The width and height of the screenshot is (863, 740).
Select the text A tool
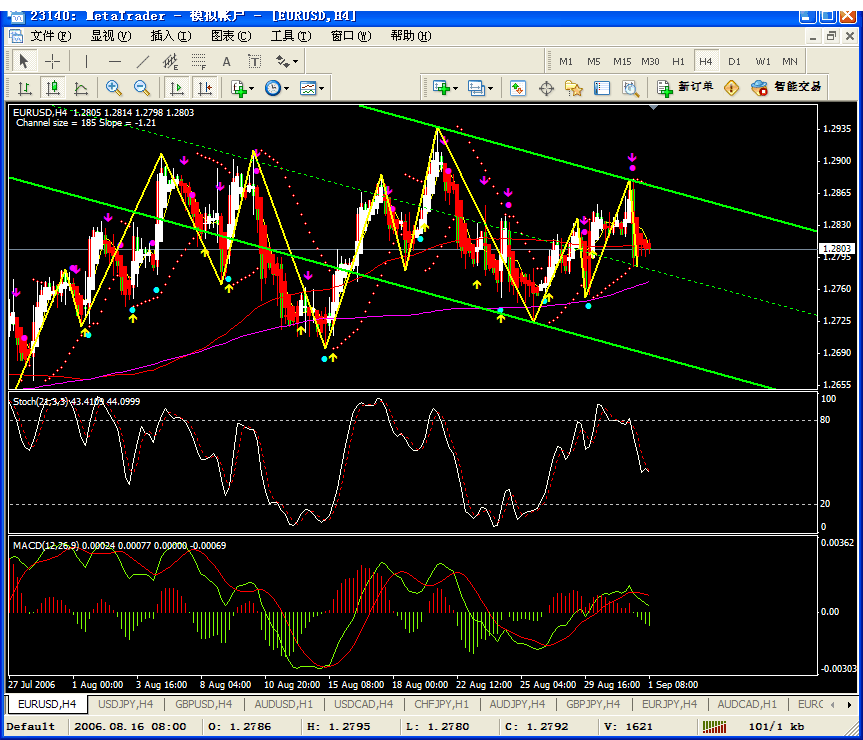[226, 61]
